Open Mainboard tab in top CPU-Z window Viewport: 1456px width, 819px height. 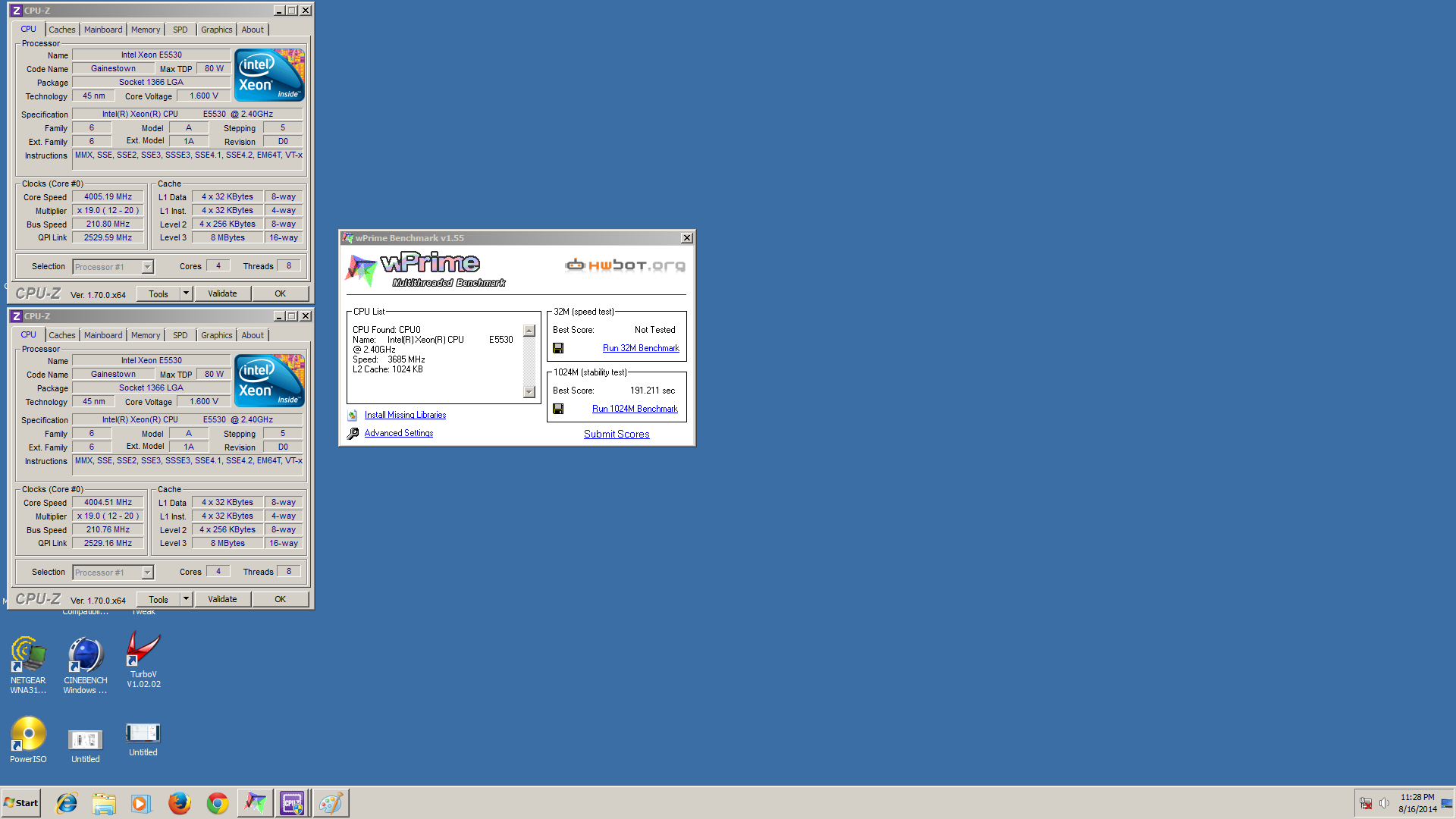[x=103, y=30]
